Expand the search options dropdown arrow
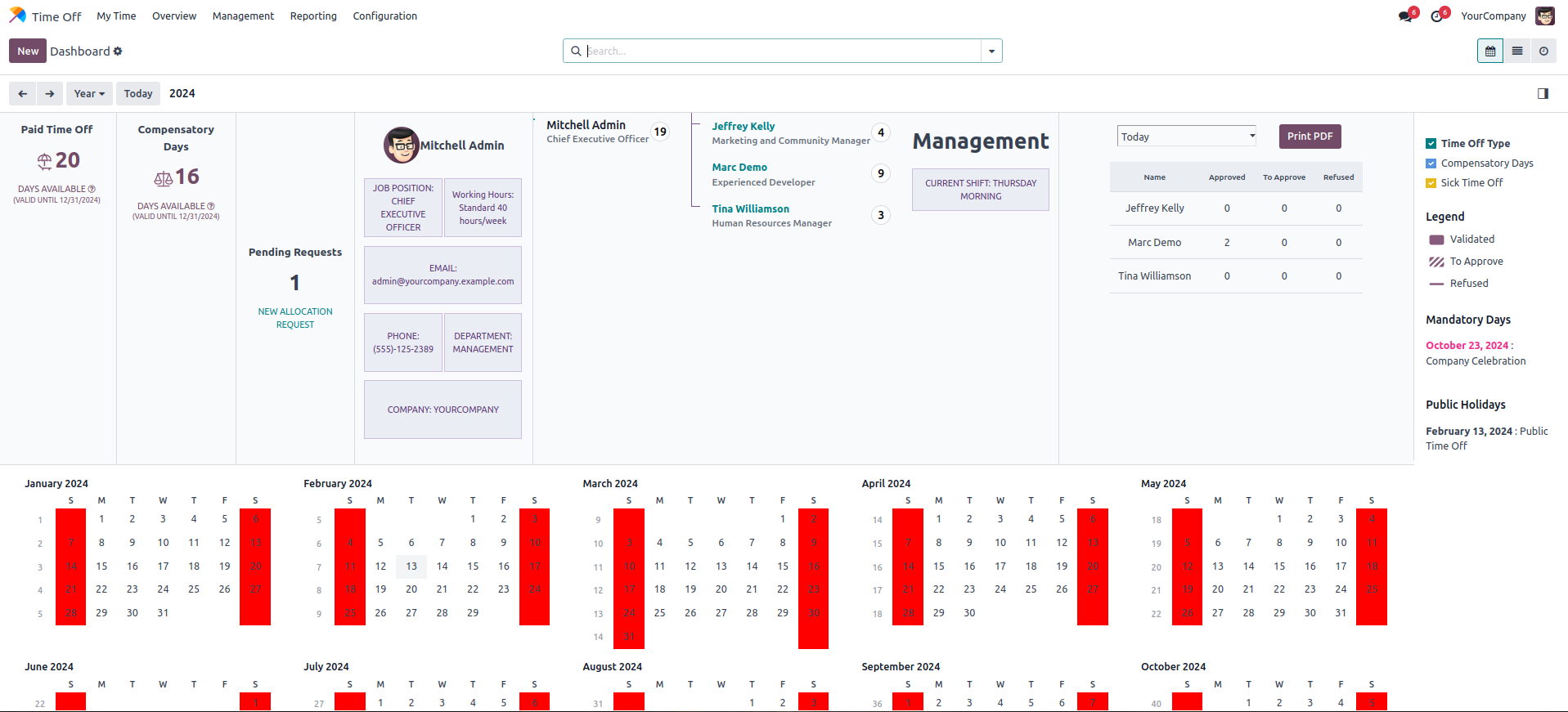The width and height of the screenshot is (1568, 712). pyautogui.click(x=991, y=51)
